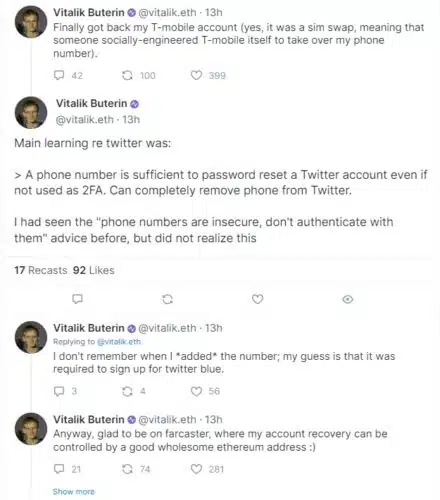440x500 pixels.
Task: Open the 17 Recasts list
Action: click(x=41, y=270)
